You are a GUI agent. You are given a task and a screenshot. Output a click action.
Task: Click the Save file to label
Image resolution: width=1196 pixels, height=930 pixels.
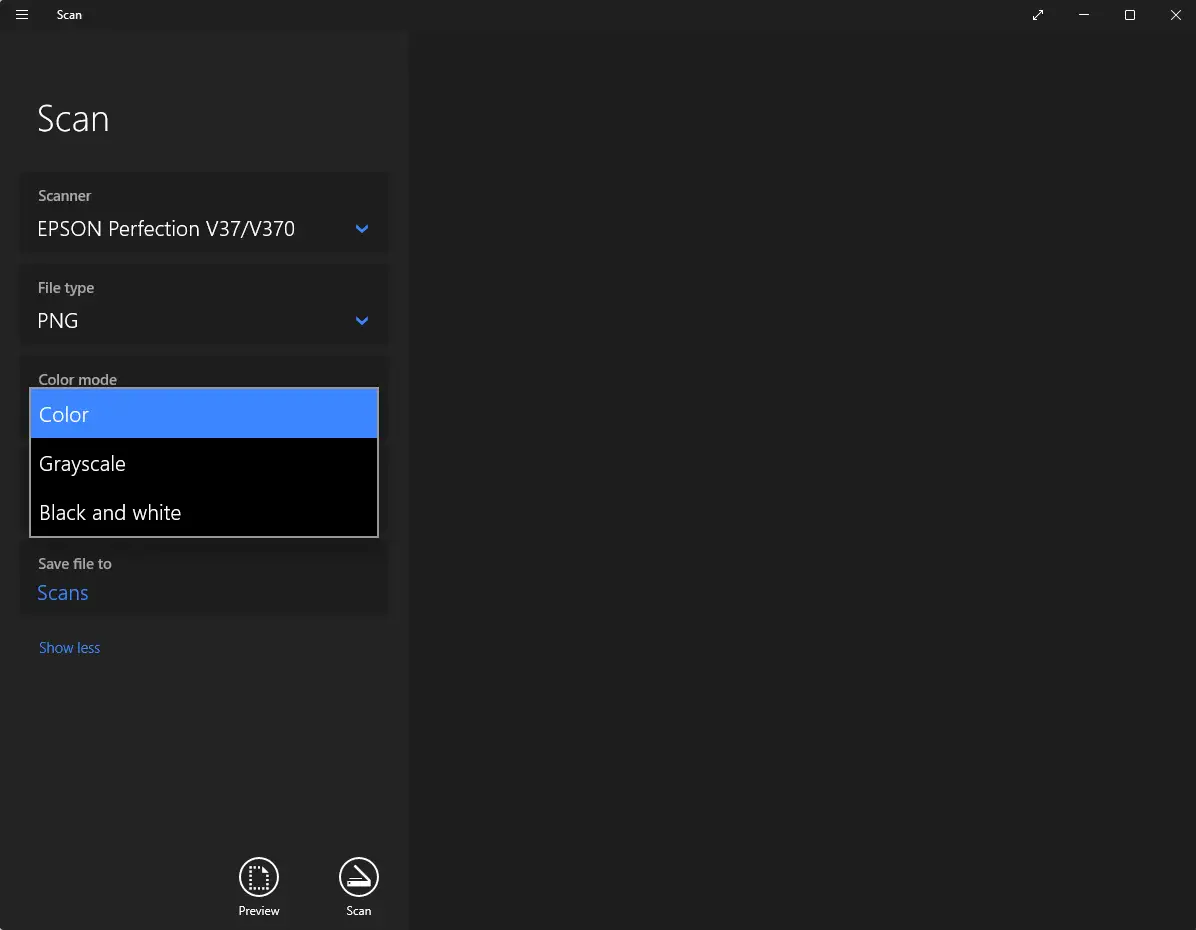[75, 564]
